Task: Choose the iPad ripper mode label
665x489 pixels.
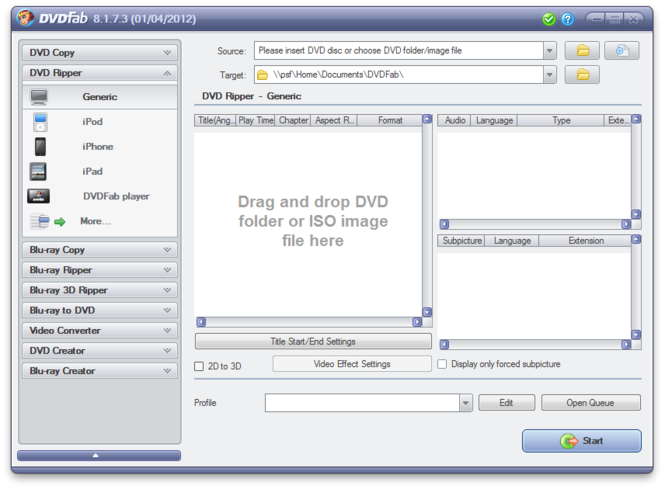Action: coord(92,171)
